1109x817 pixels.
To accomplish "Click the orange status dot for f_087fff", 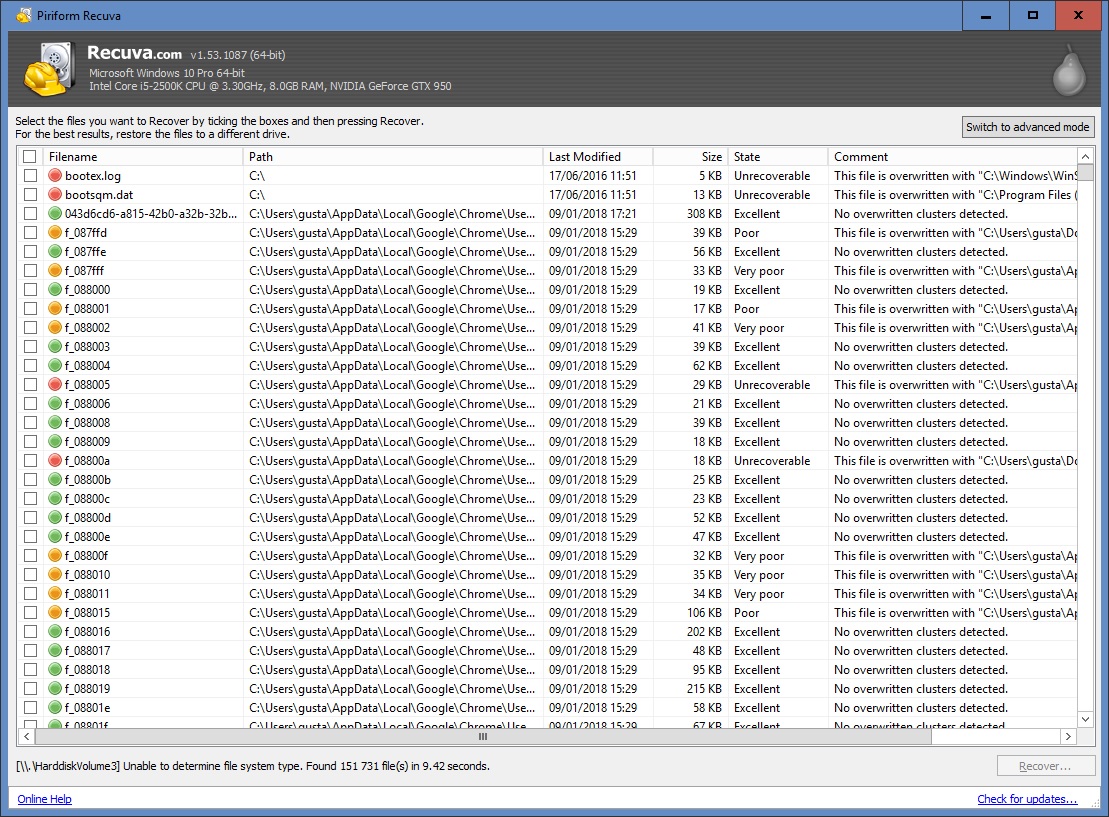I will click(55, 271).
